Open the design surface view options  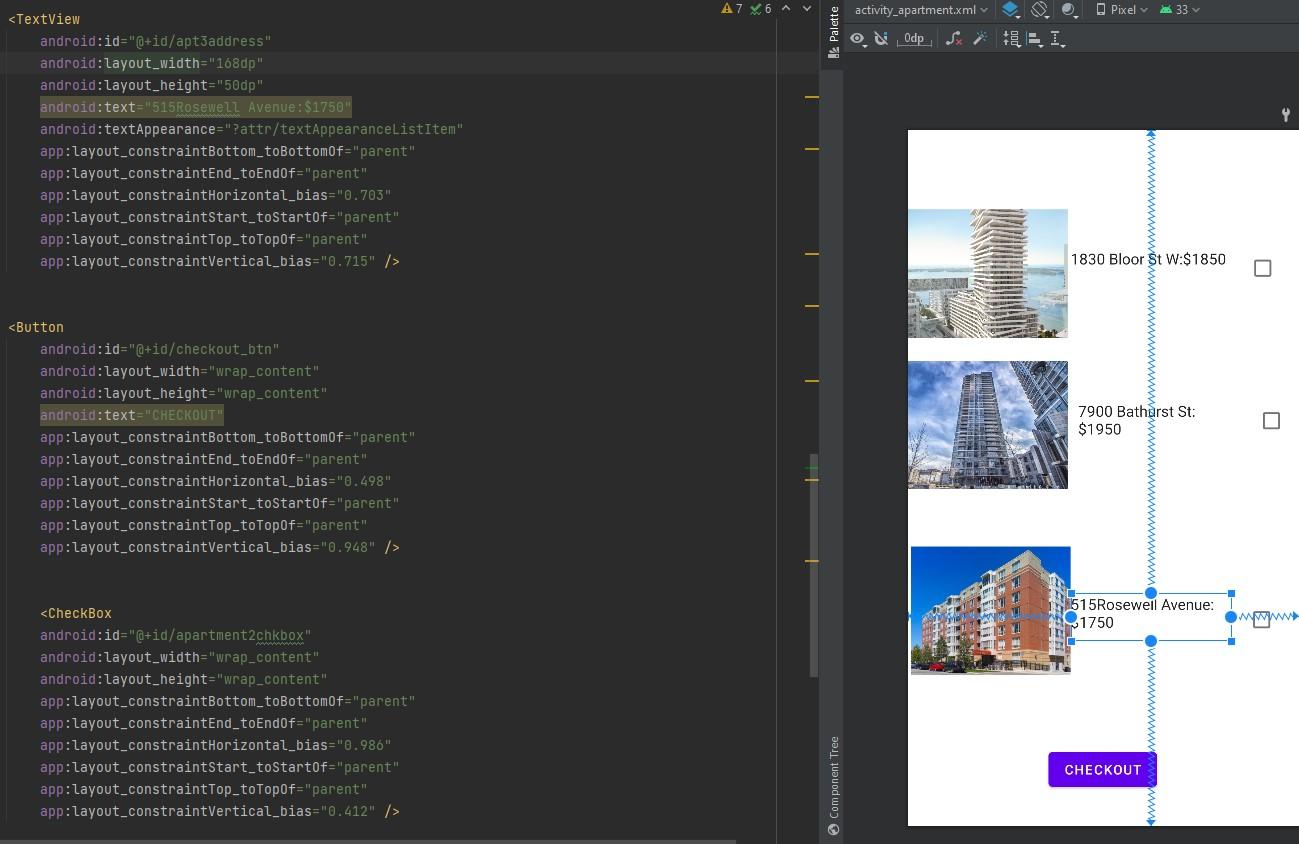click(1010, 10)
